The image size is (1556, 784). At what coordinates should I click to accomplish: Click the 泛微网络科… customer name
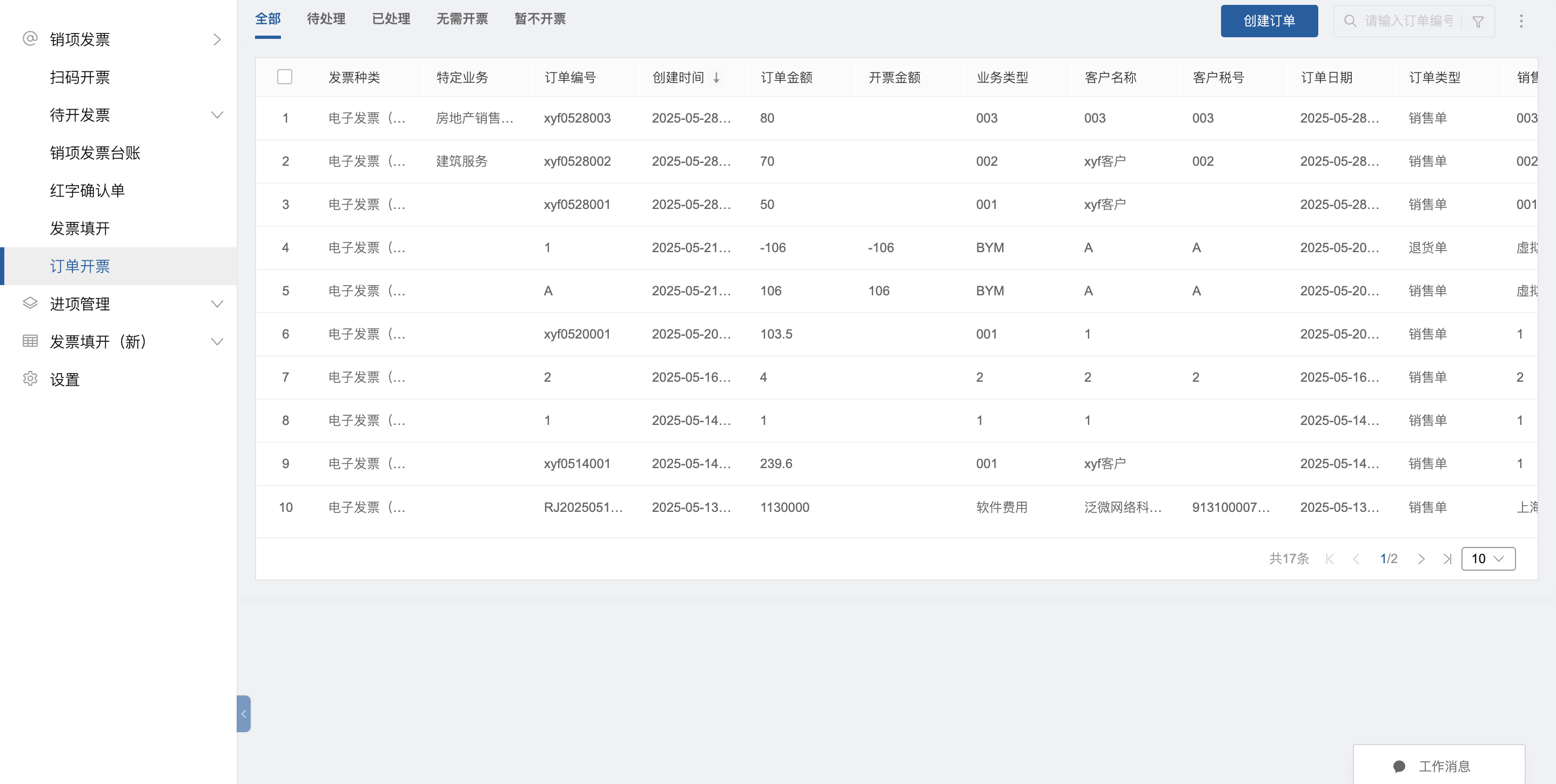click(x=1123, y=507)
